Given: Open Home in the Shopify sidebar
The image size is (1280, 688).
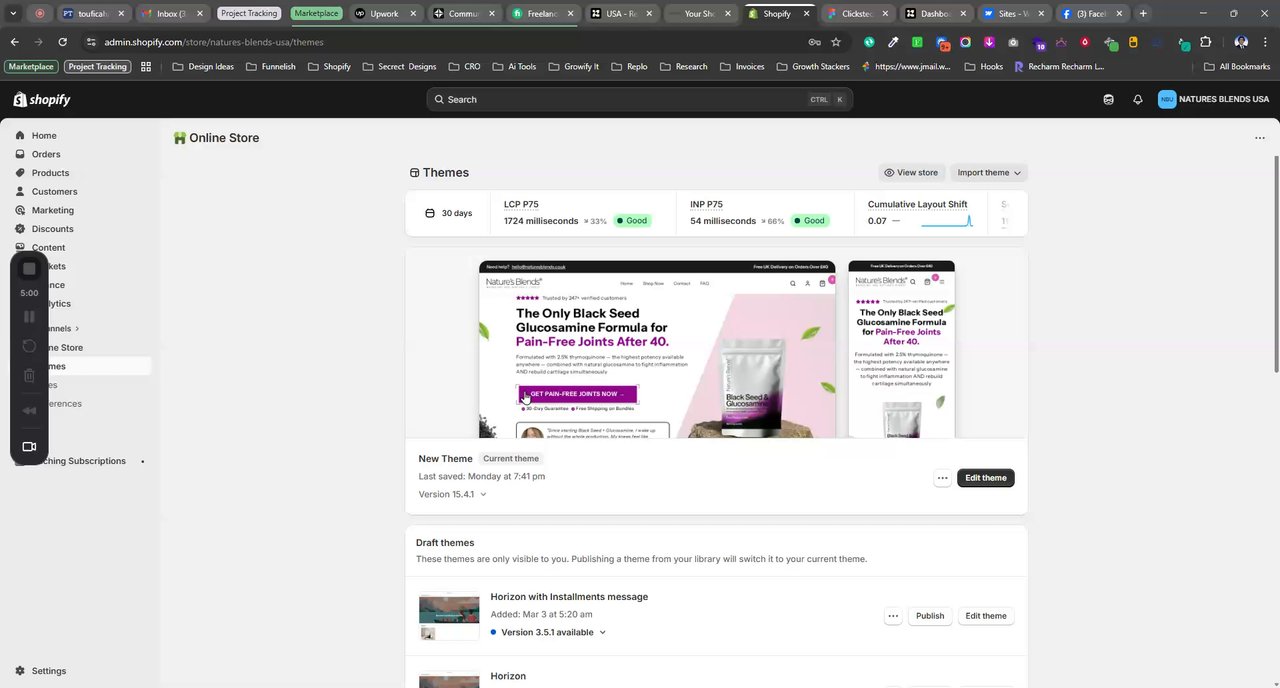Looking at the screenshot, I should pos(44,135).
